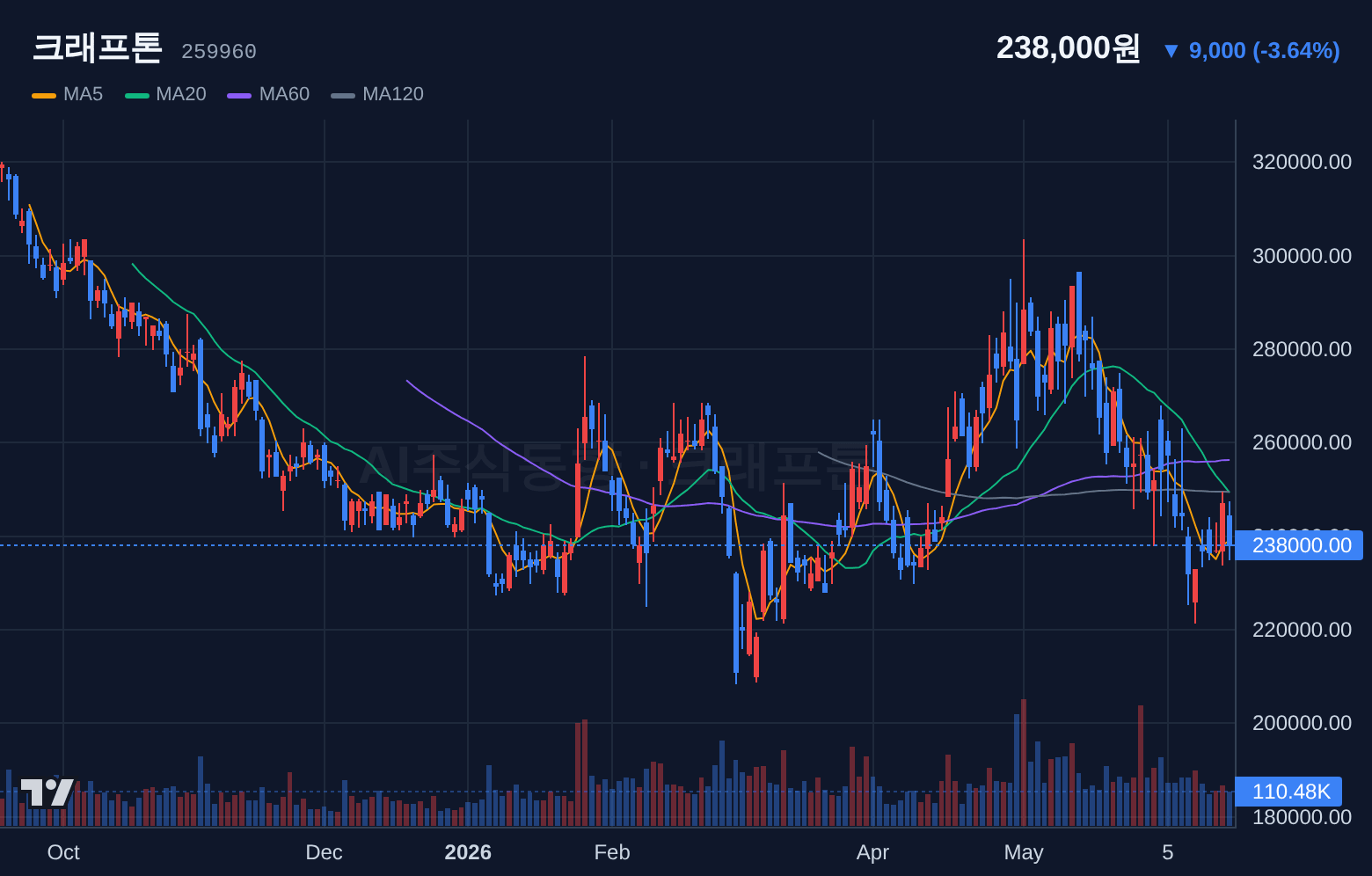Click the stock name 크래프톤
The image size is (1372, 876).
click(x=98, y=47)
